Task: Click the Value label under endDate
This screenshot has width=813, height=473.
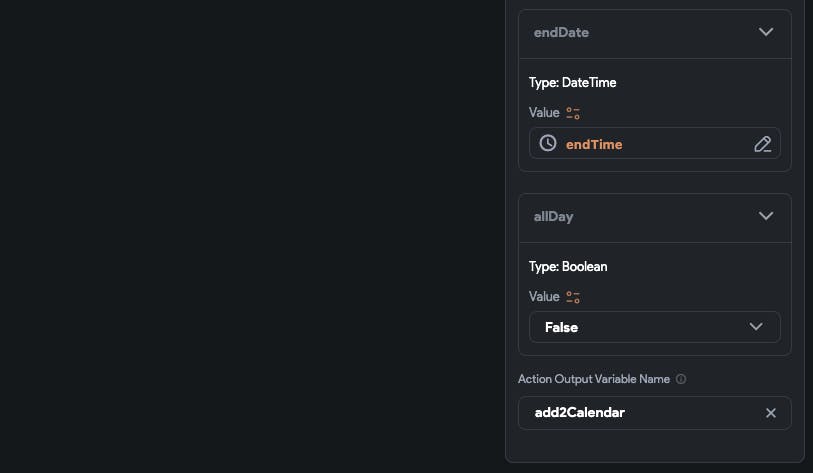Action: point(544,113)
